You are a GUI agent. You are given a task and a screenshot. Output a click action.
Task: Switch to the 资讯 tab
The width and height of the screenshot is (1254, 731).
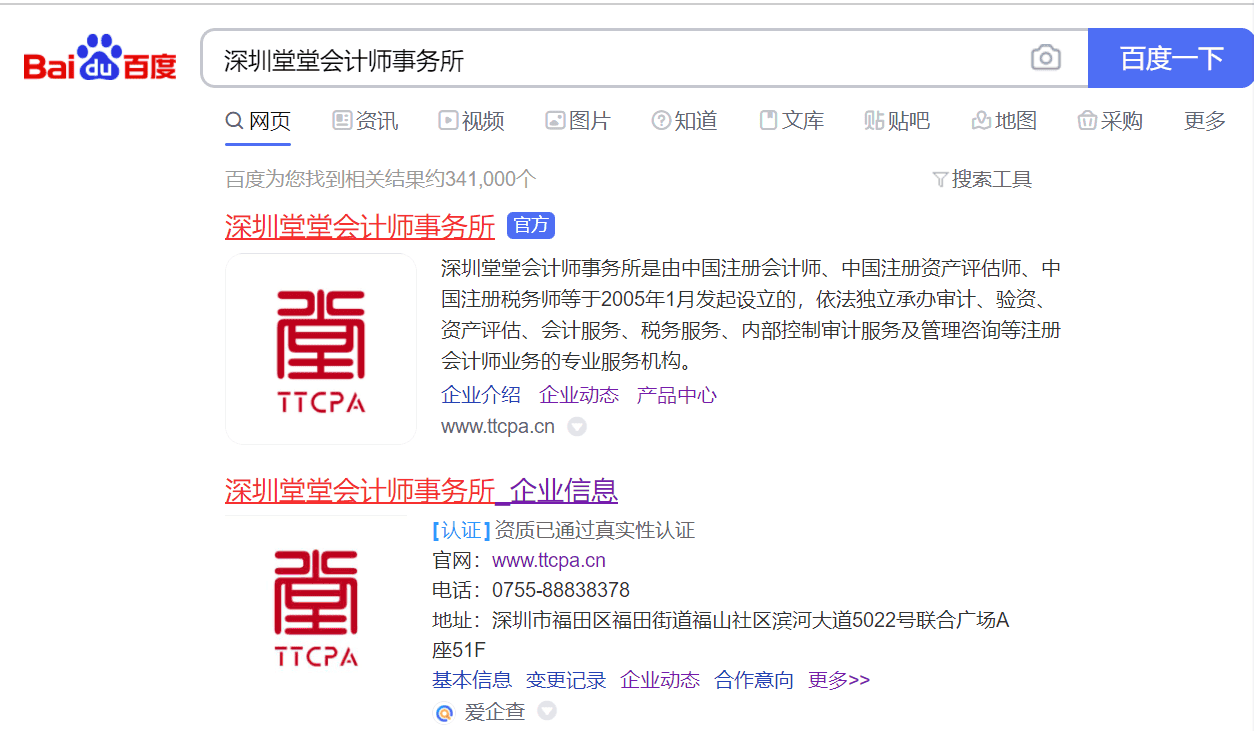365,121
